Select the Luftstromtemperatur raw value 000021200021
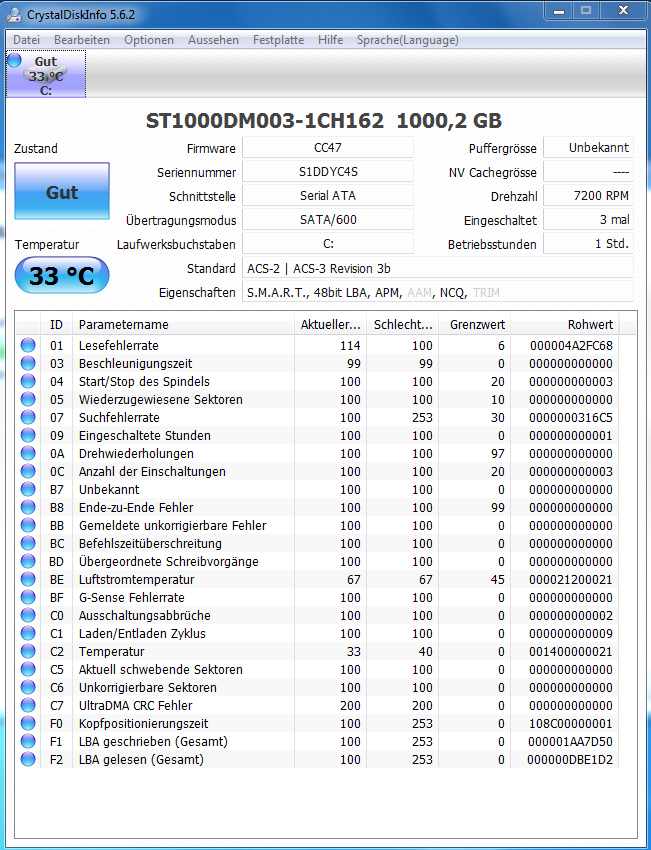 pos(571,579)
